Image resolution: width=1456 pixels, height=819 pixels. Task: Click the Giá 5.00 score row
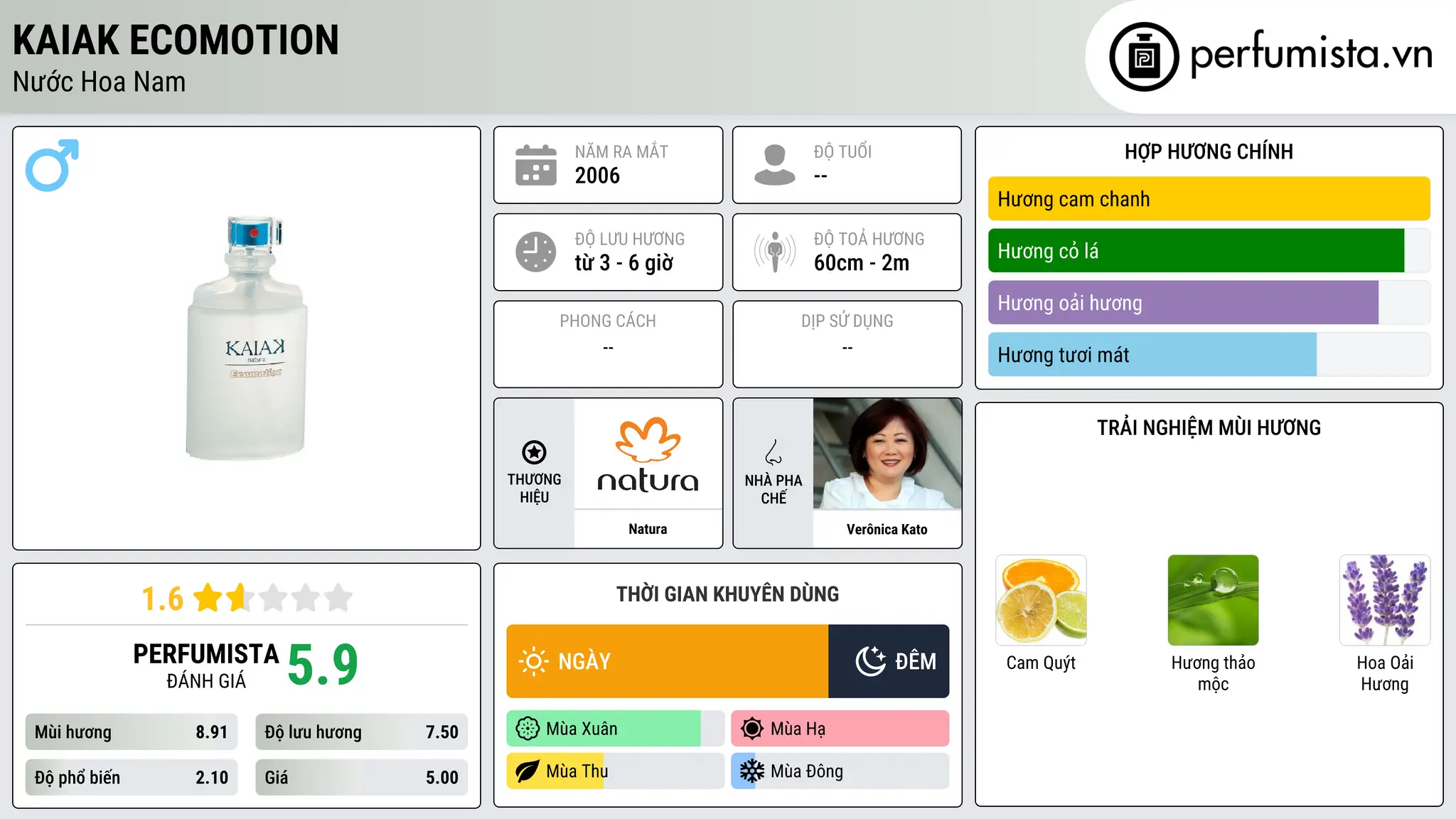(x=362, y=778)
